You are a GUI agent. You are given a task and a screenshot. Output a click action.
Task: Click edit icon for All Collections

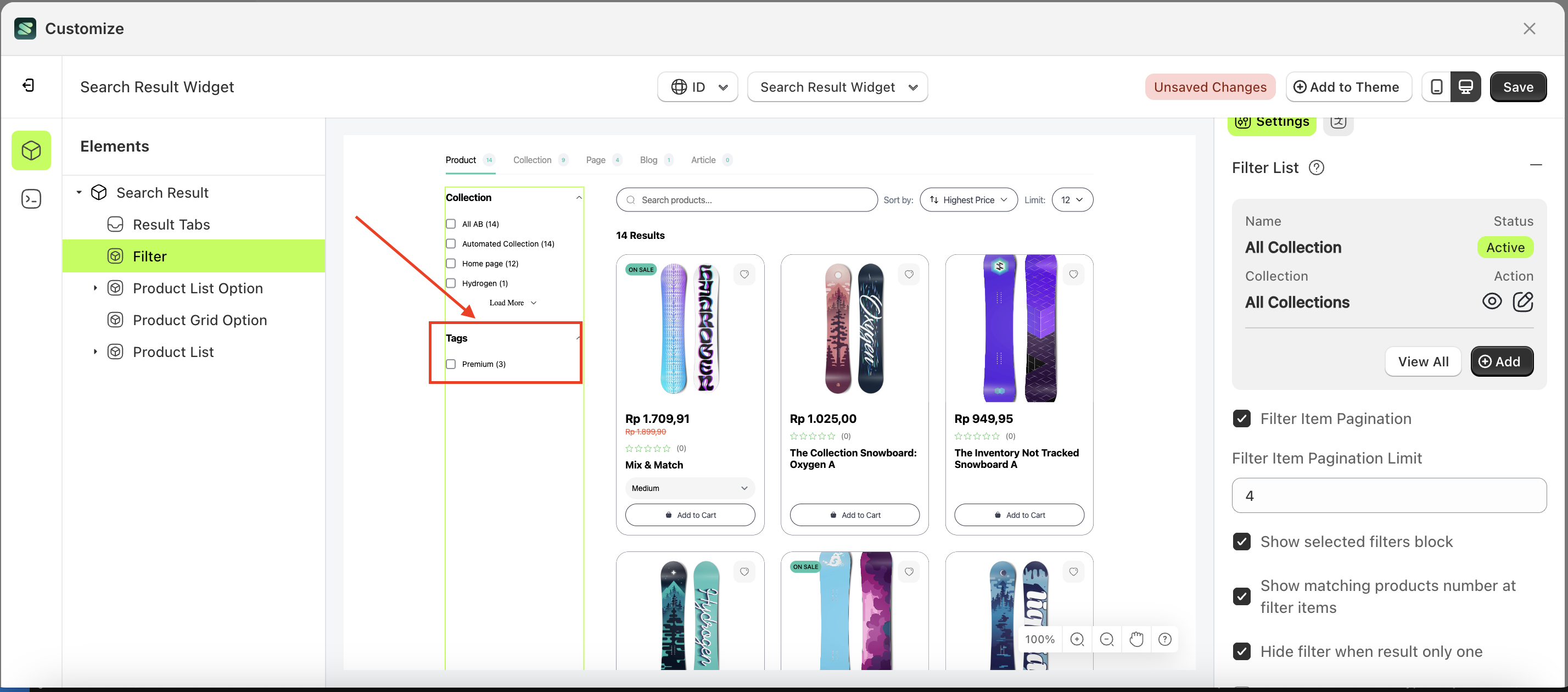click(1522, 302)
